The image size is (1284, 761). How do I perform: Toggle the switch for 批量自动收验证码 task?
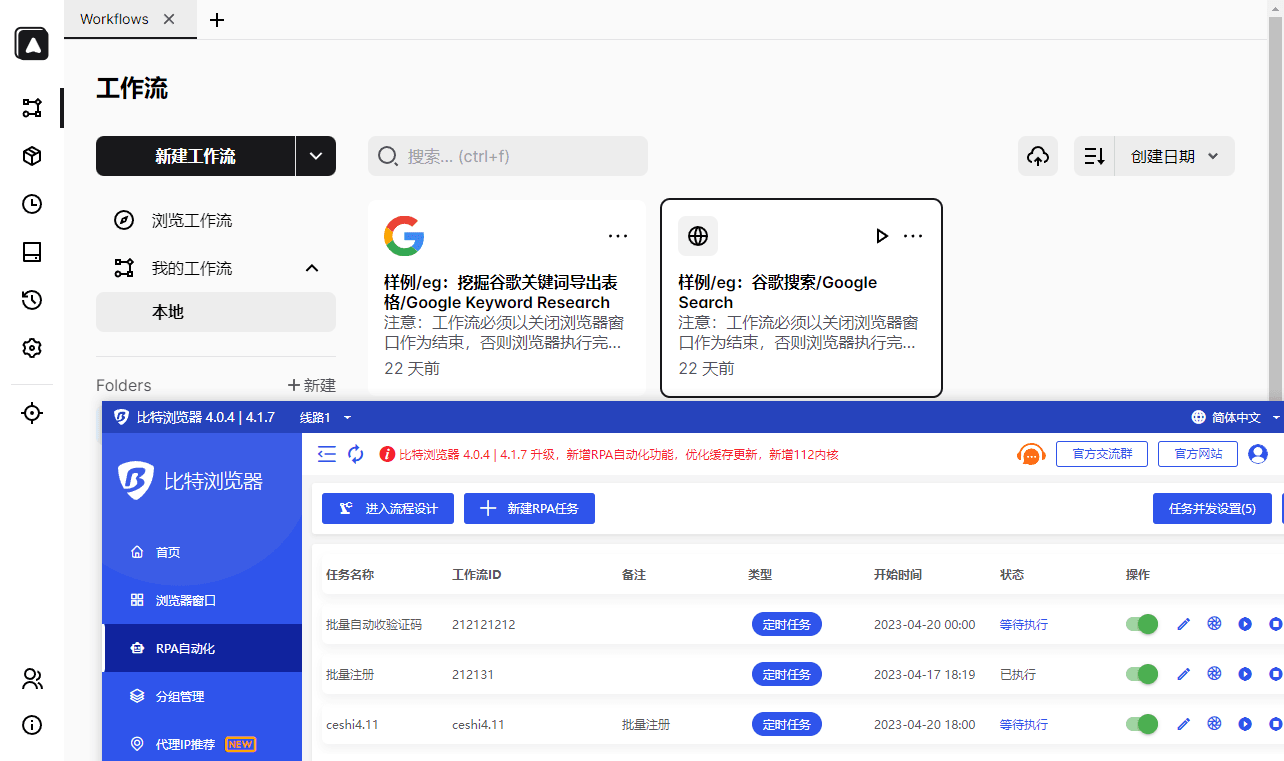[1142, 624]
